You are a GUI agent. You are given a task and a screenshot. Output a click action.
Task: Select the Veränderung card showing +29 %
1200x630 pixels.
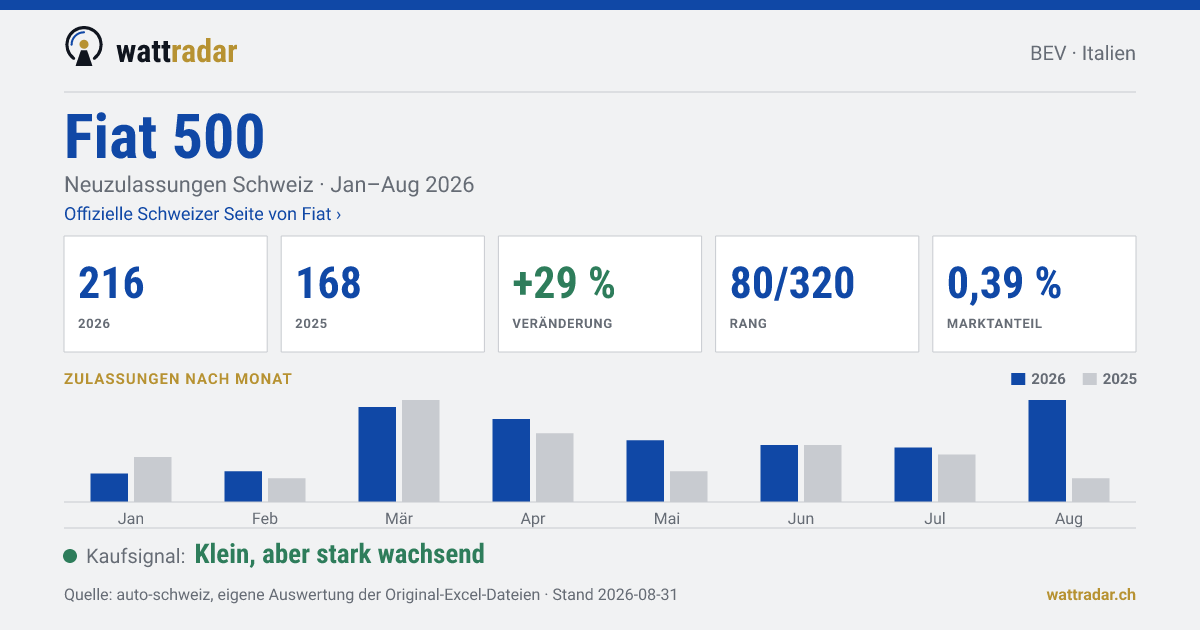[600, 294]
